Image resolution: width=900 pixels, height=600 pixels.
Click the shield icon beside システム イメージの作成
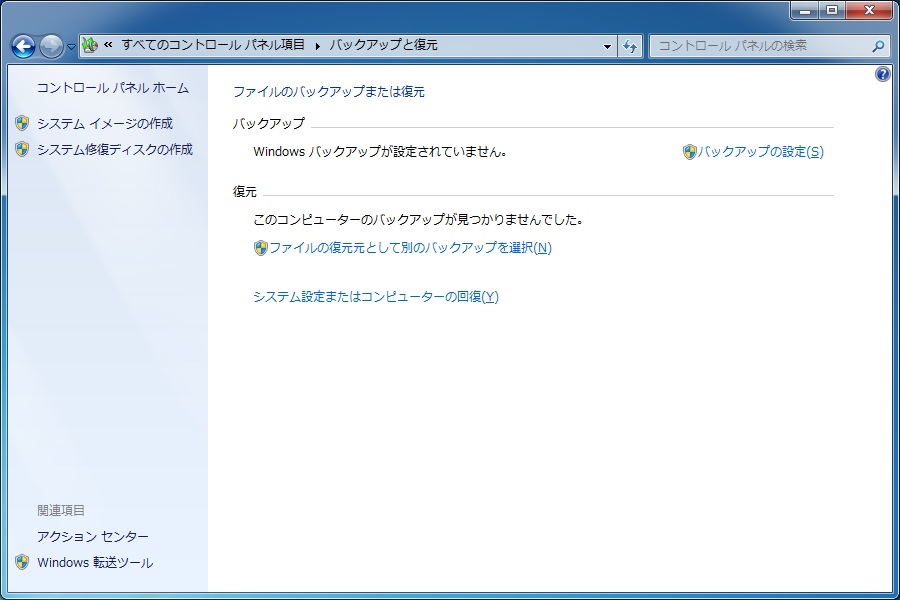click(22, 123)
